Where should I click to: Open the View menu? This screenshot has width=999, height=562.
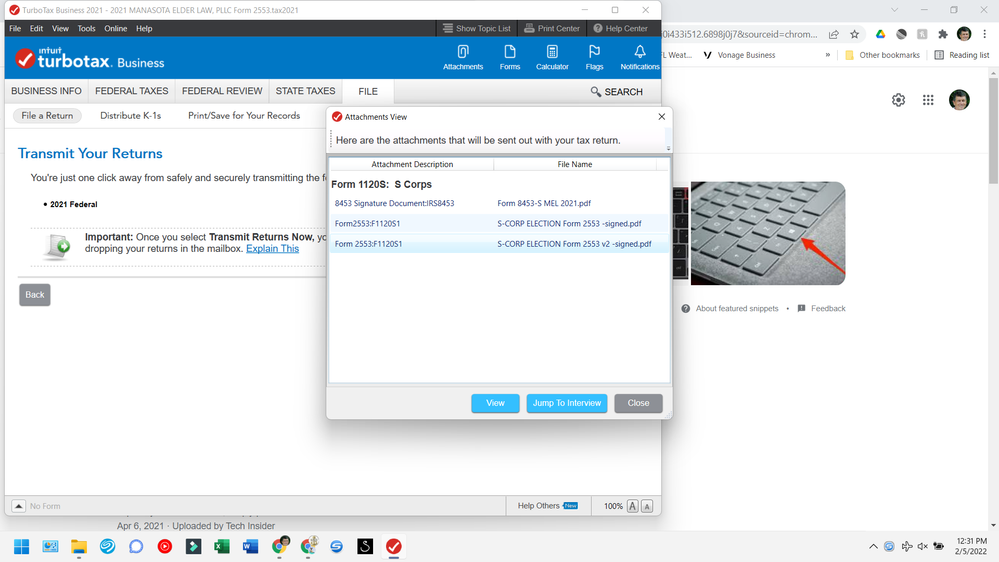tap(60, 29)
